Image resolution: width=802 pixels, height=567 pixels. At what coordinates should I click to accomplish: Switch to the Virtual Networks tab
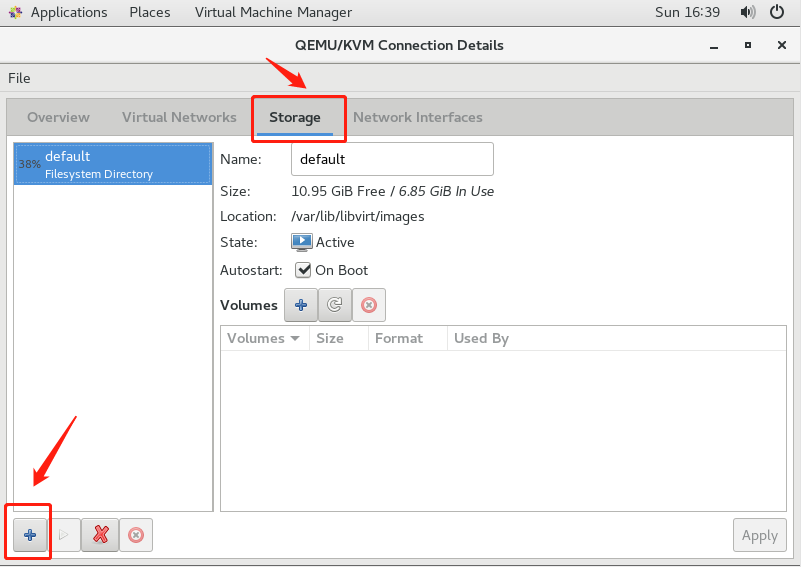(x=179, y=118)
